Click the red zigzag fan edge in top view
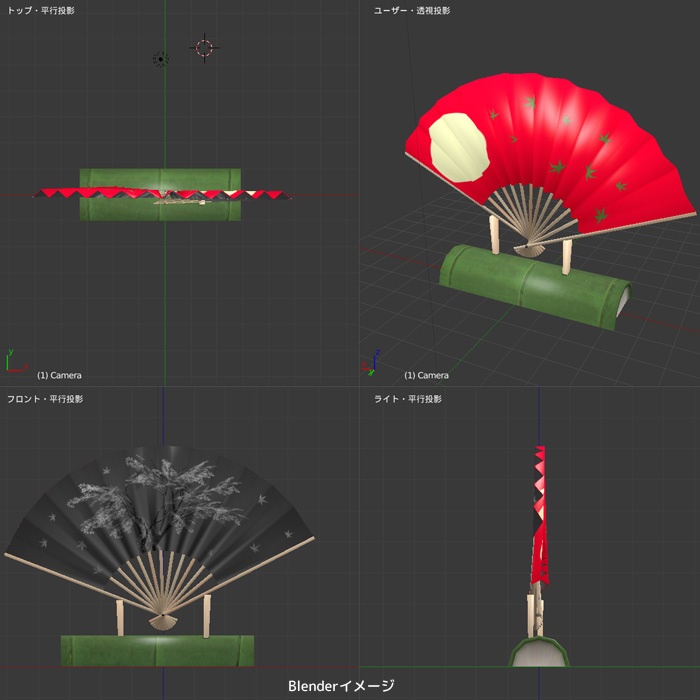The width and height of the screenshot is (700, 700). 162,194
